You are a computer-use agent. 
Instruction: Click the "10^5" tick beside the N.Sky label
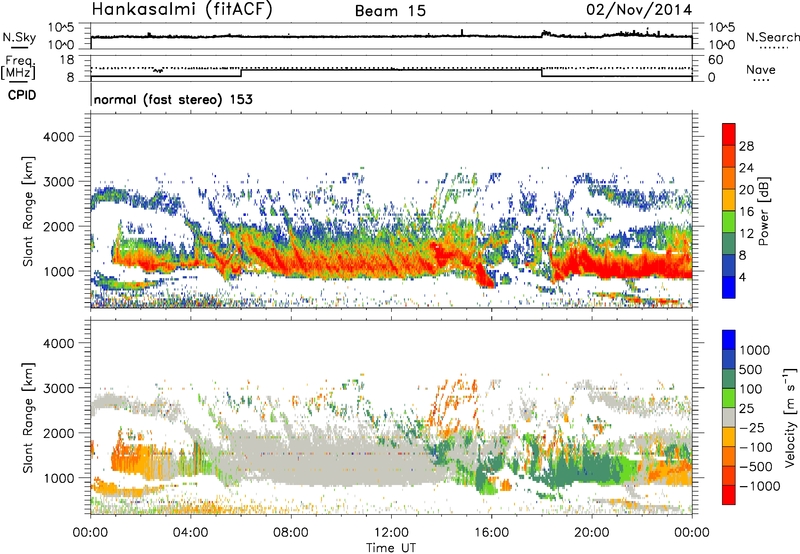[61, 27]
